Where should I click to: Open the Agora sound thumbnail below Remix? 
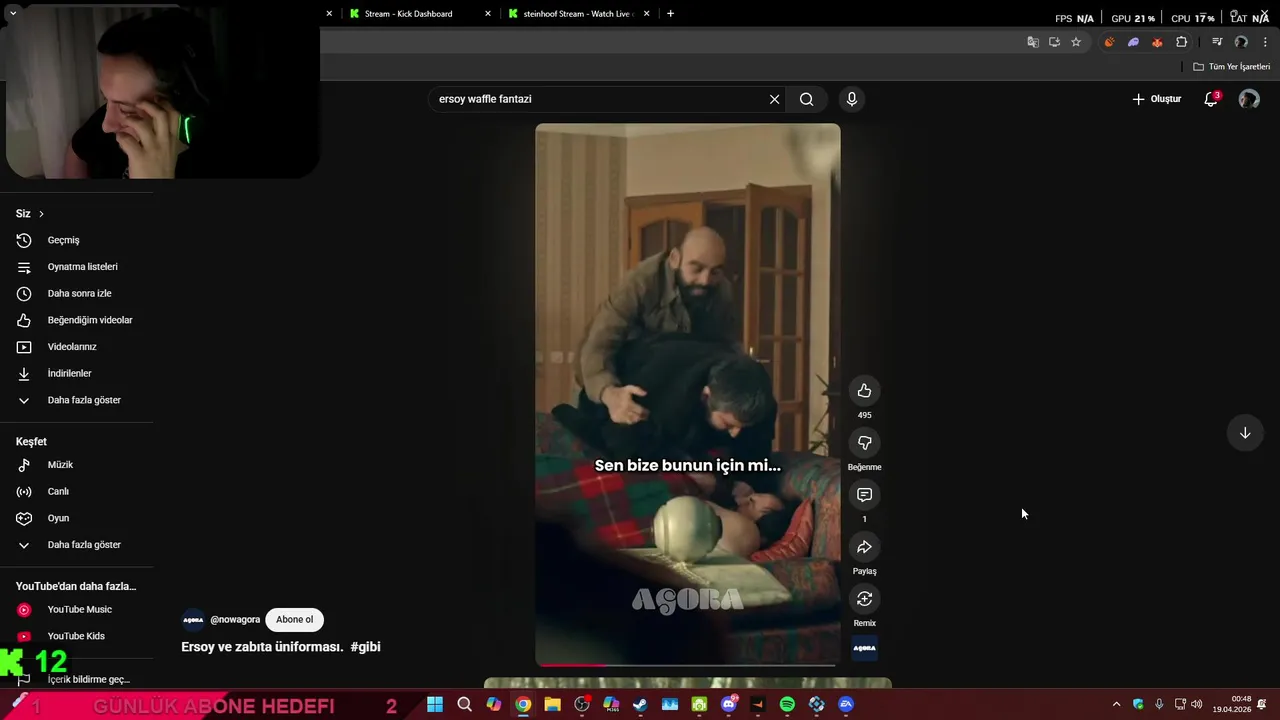coord(864,648)
